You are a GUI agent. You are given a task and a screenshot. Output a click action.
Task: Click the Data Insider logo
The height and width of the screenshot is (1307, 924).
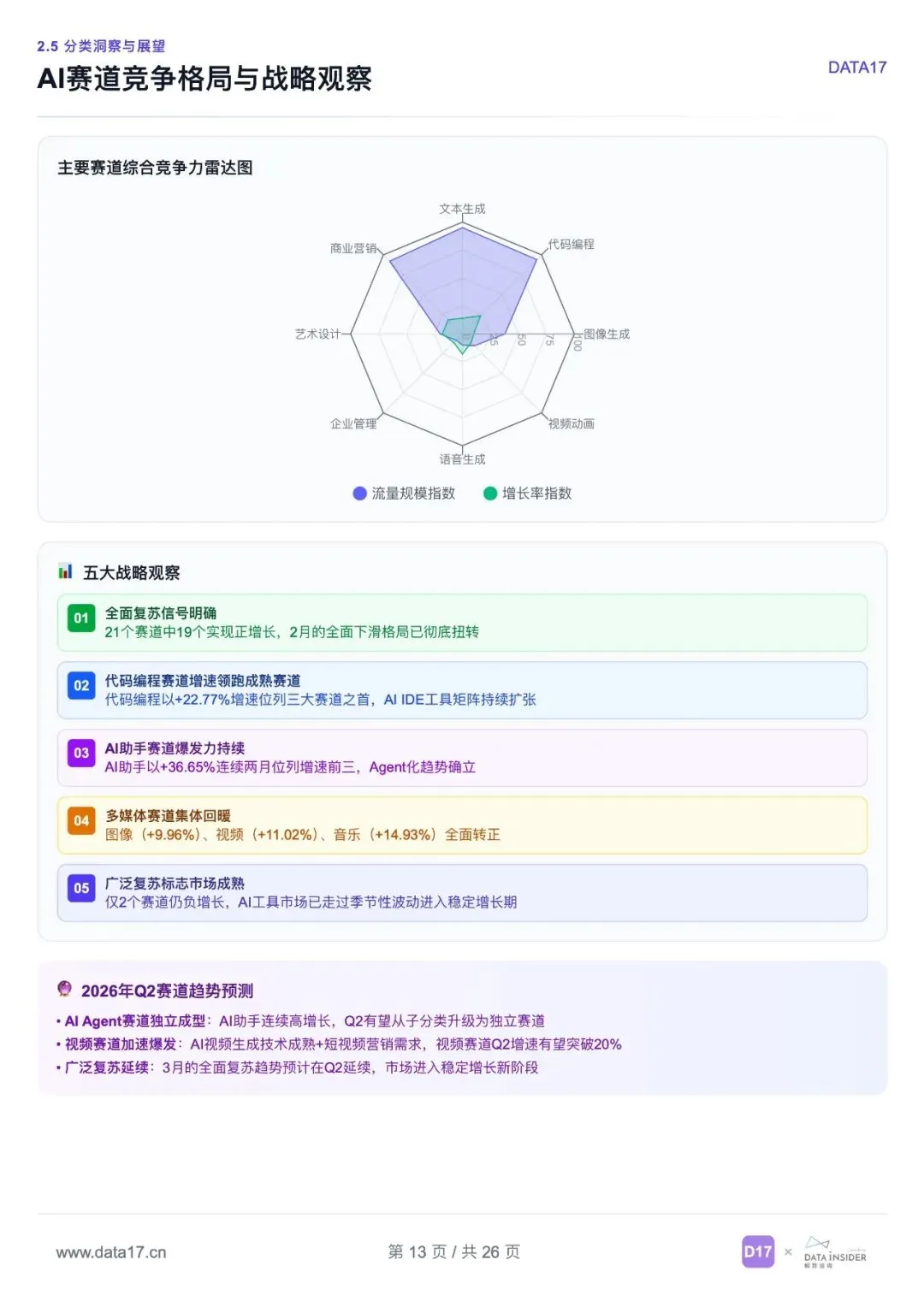834,1253
